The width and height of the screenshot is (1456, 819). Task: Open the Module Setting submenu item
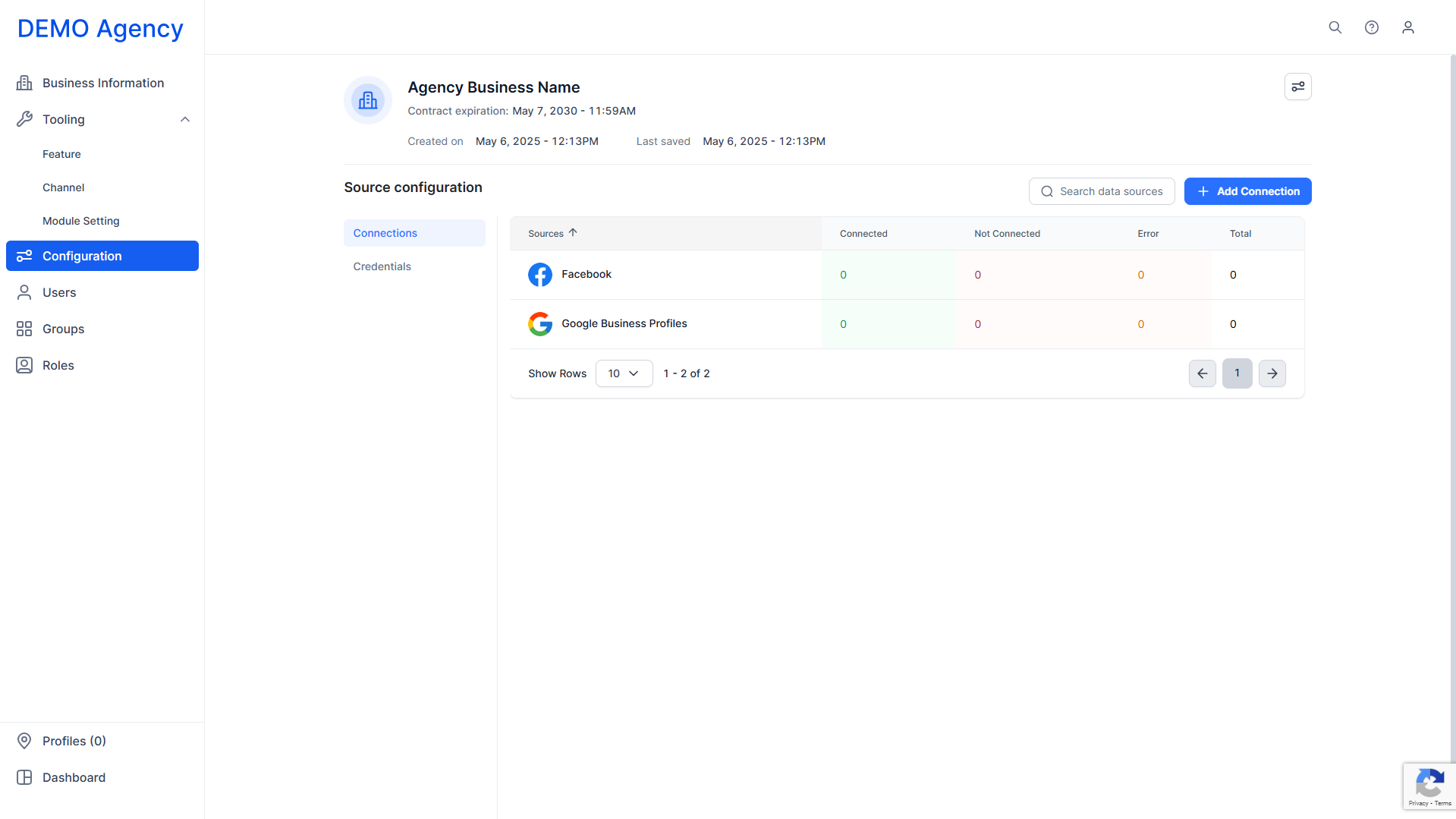coord(81,221)
